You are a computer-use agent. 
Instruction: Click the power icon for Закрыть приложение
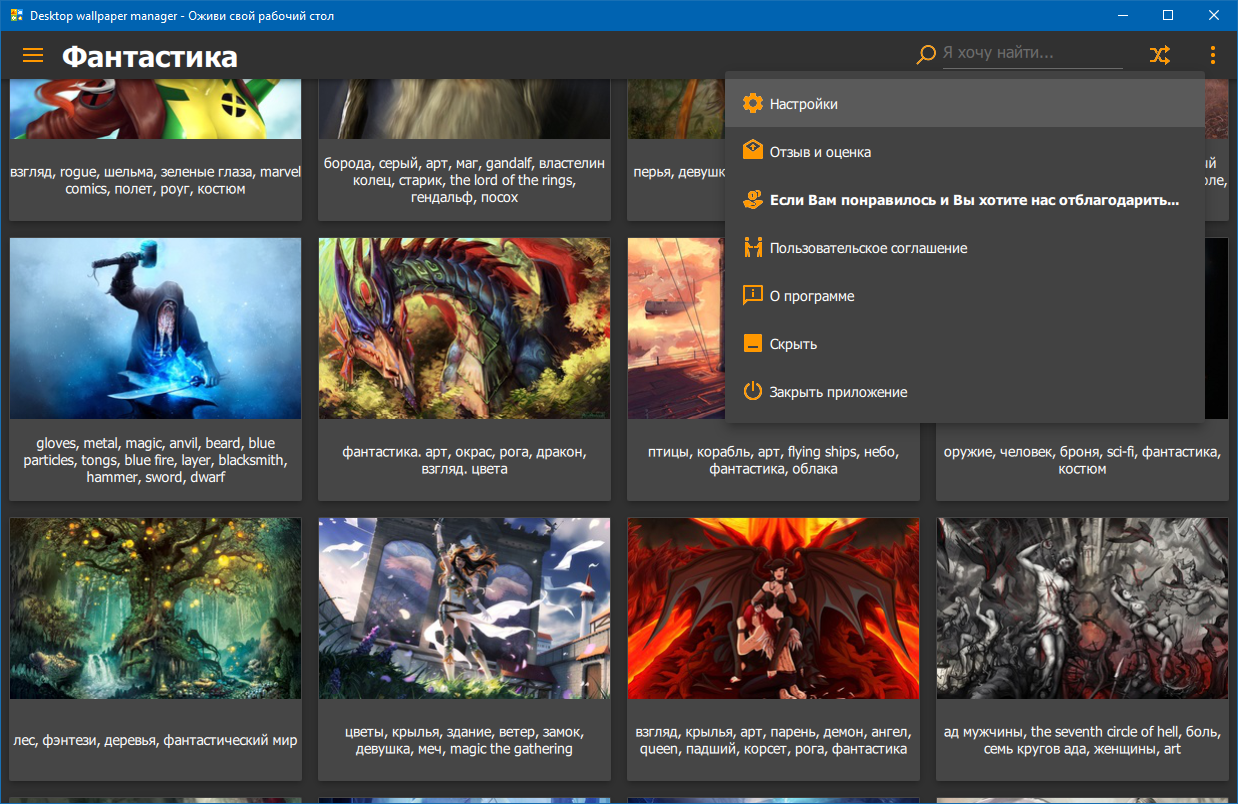pyautogui.click(x=753, y=391)
